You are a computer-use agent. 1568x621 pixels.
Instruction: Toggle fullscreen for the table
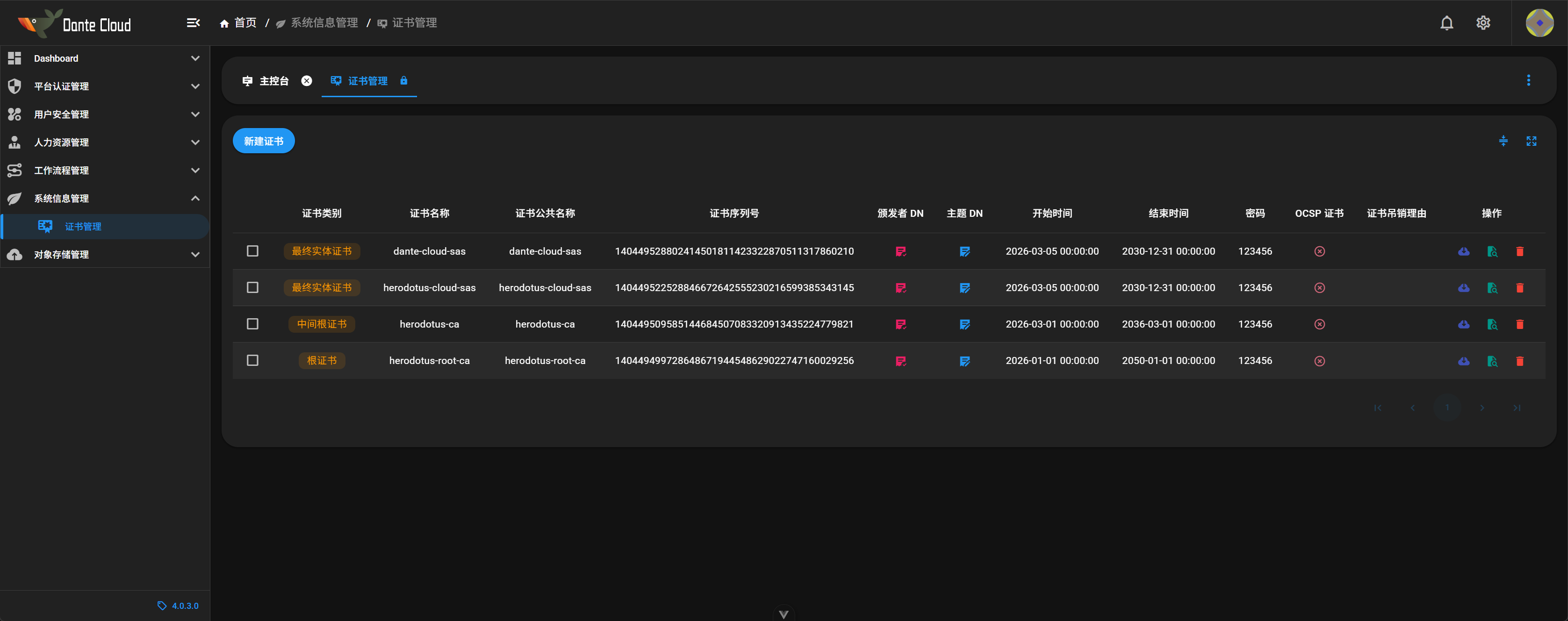(x=1531, y=141)
